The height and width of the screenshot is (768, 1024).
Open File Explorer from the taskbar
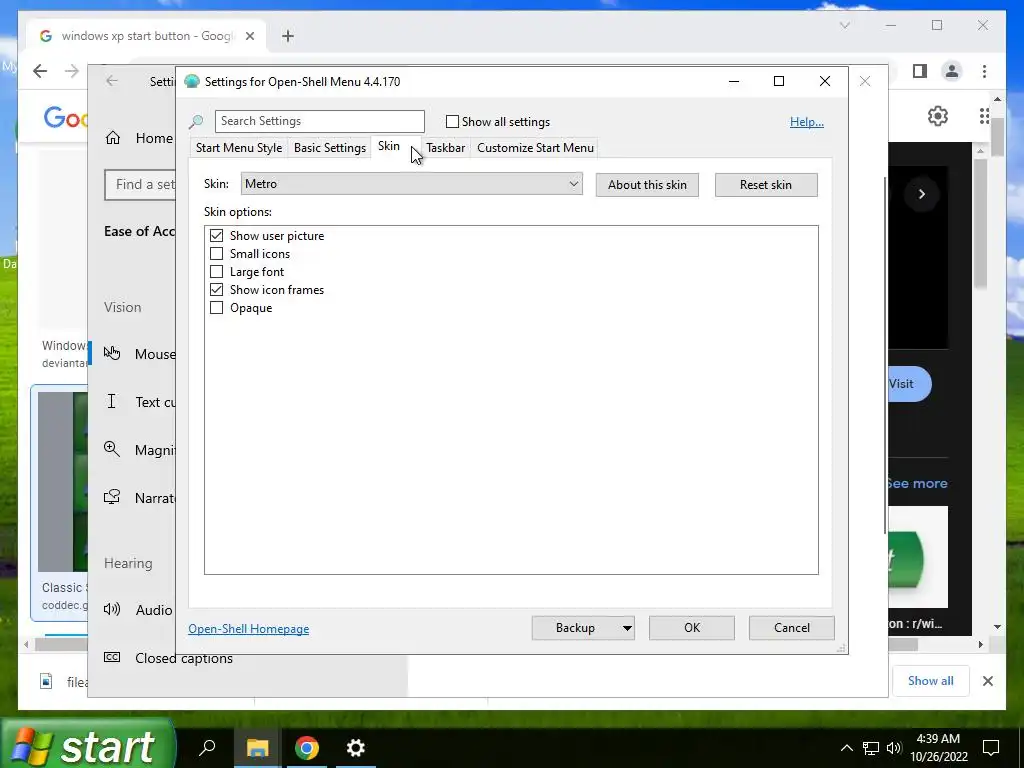[x=257, y=748]
